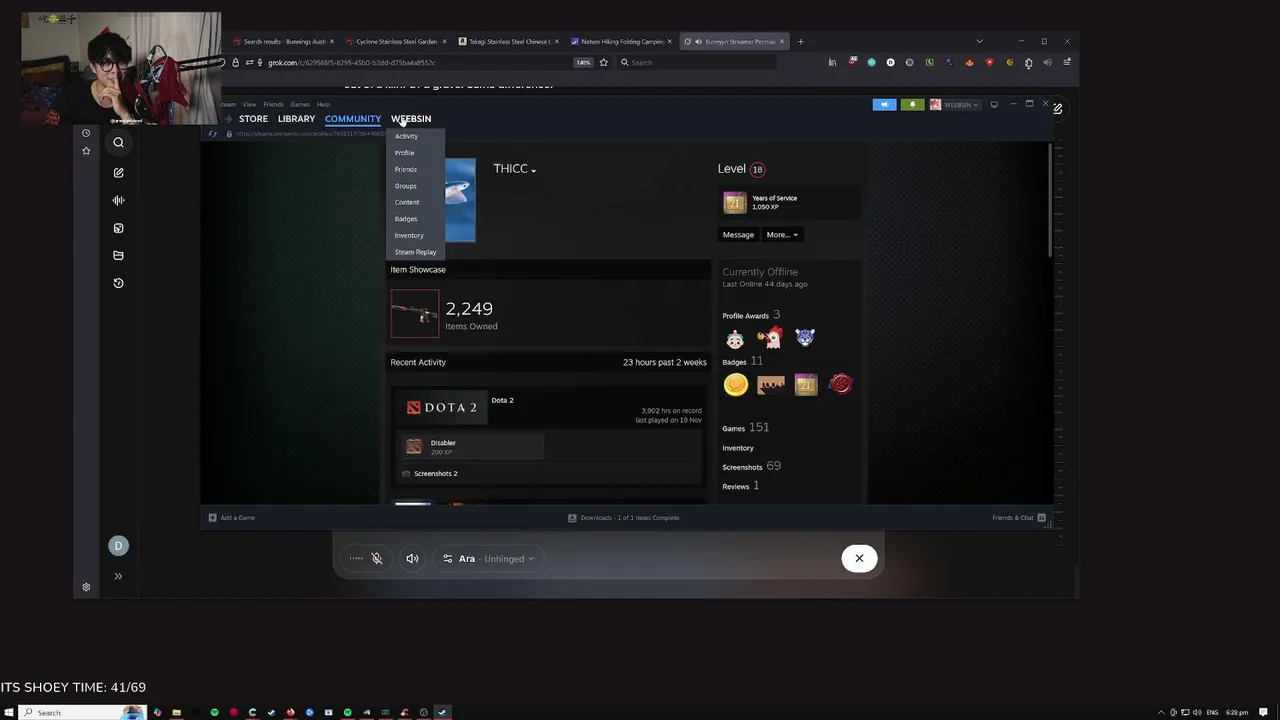Expand the Grok sidebar with double chevron
This screenshot has width=1280, height=720.
click(x=118, y=576)
